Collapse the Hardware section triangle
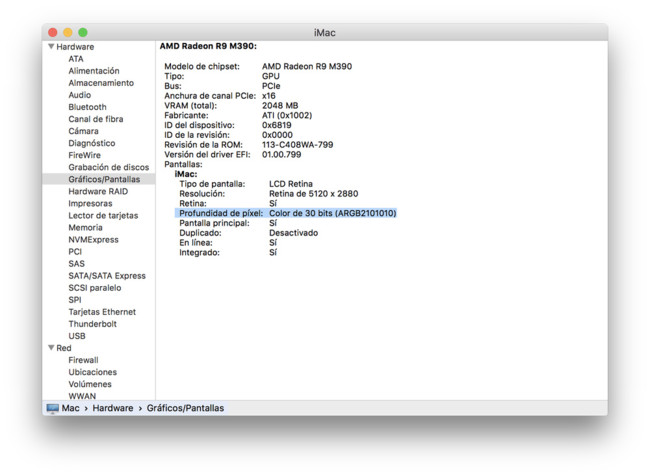Screen dimensions: 650x476 (x=51, y=46)
